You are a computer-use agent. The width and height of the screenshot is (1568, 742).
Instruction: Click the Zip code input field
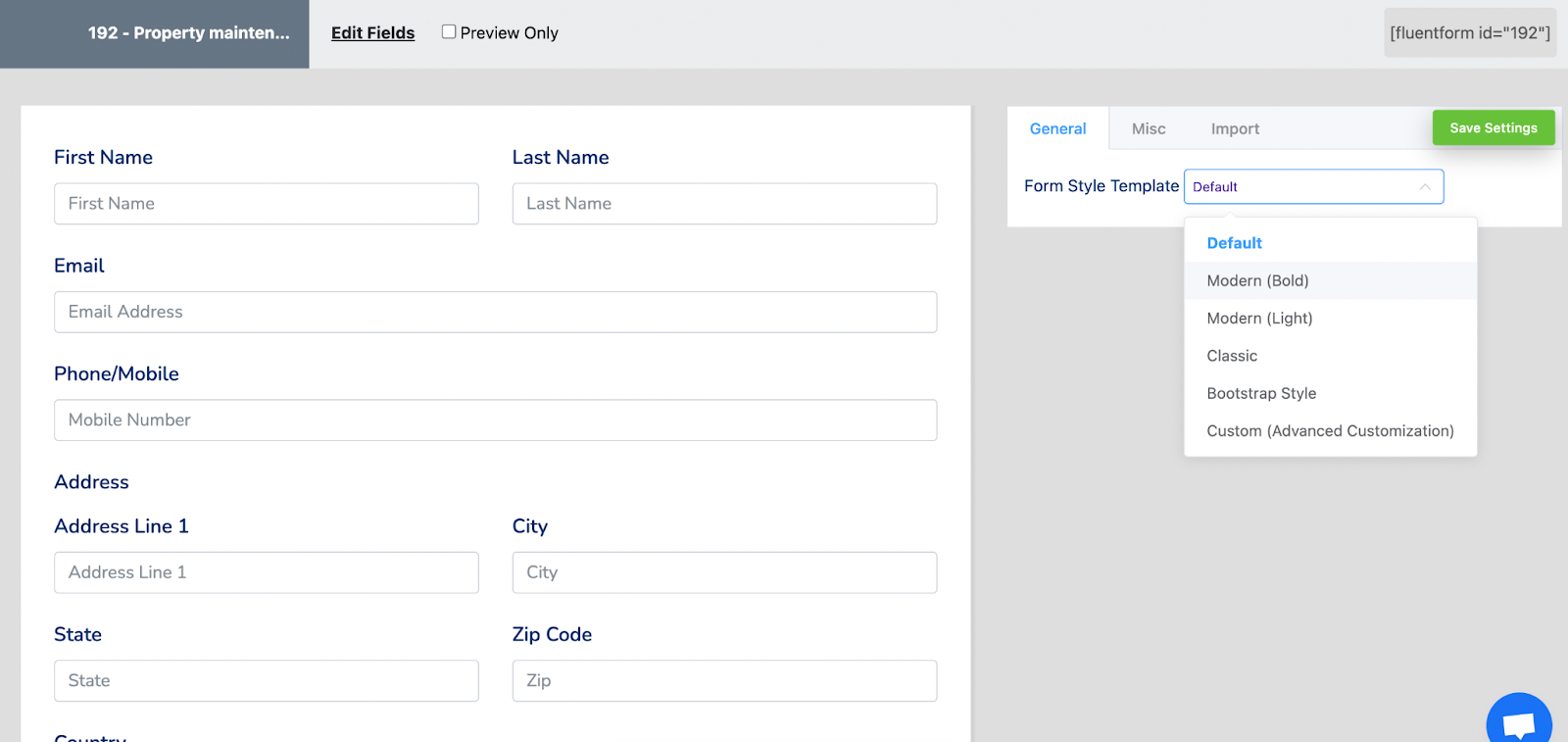tap(724, 680)
